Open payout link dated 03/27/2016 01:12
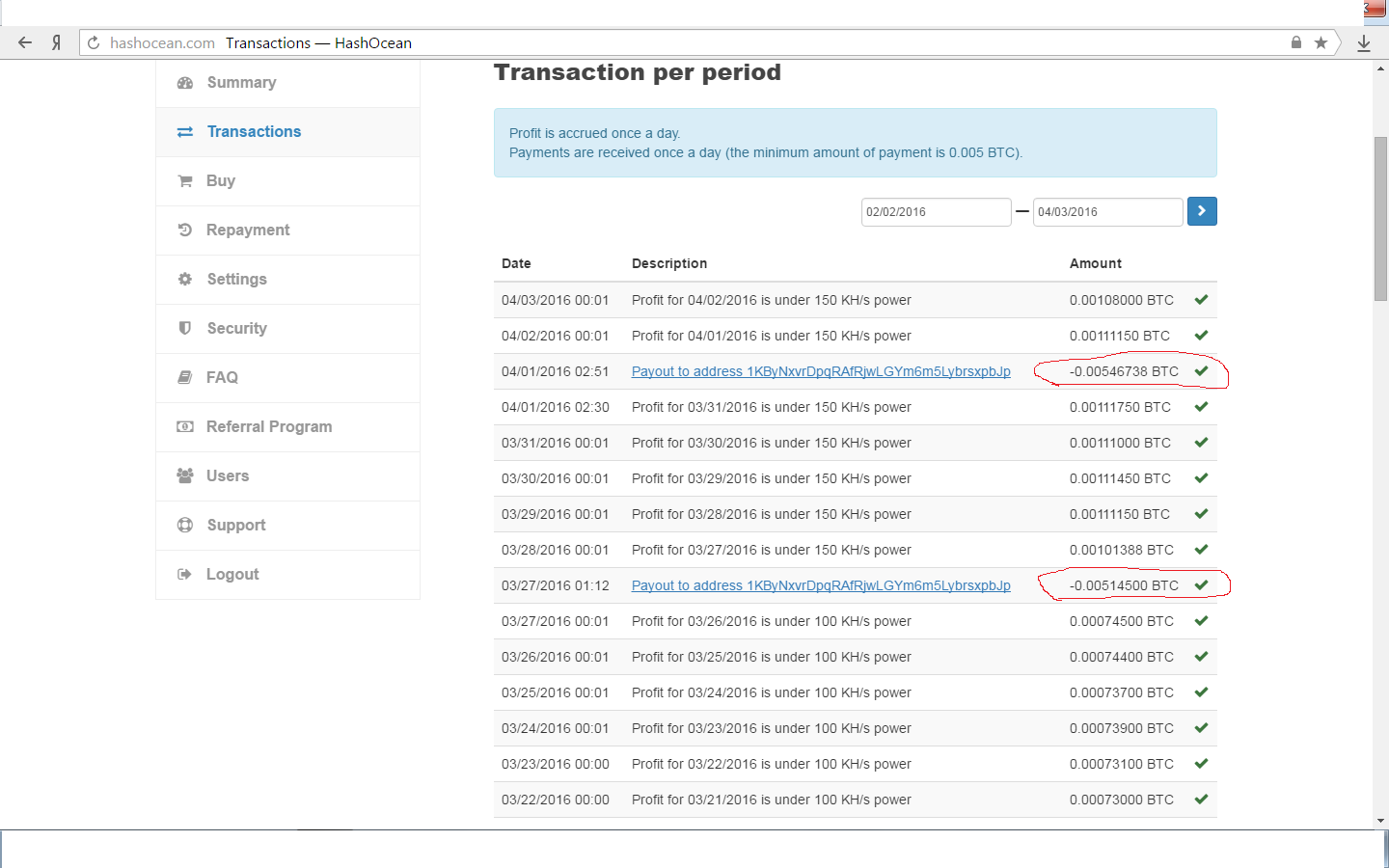 pos(821,585)
